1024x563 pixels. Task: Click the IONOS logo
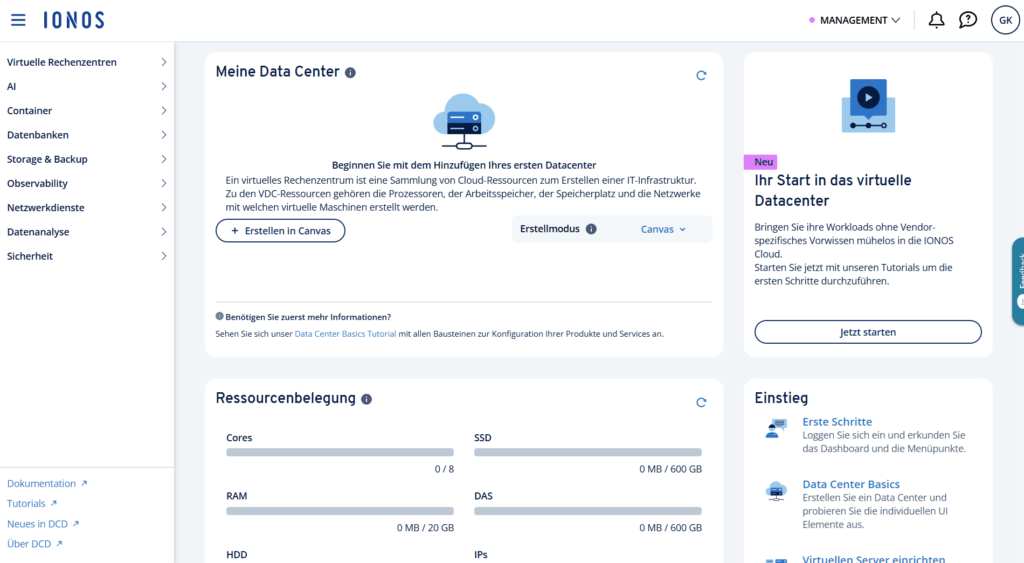[x=74, y=20]
